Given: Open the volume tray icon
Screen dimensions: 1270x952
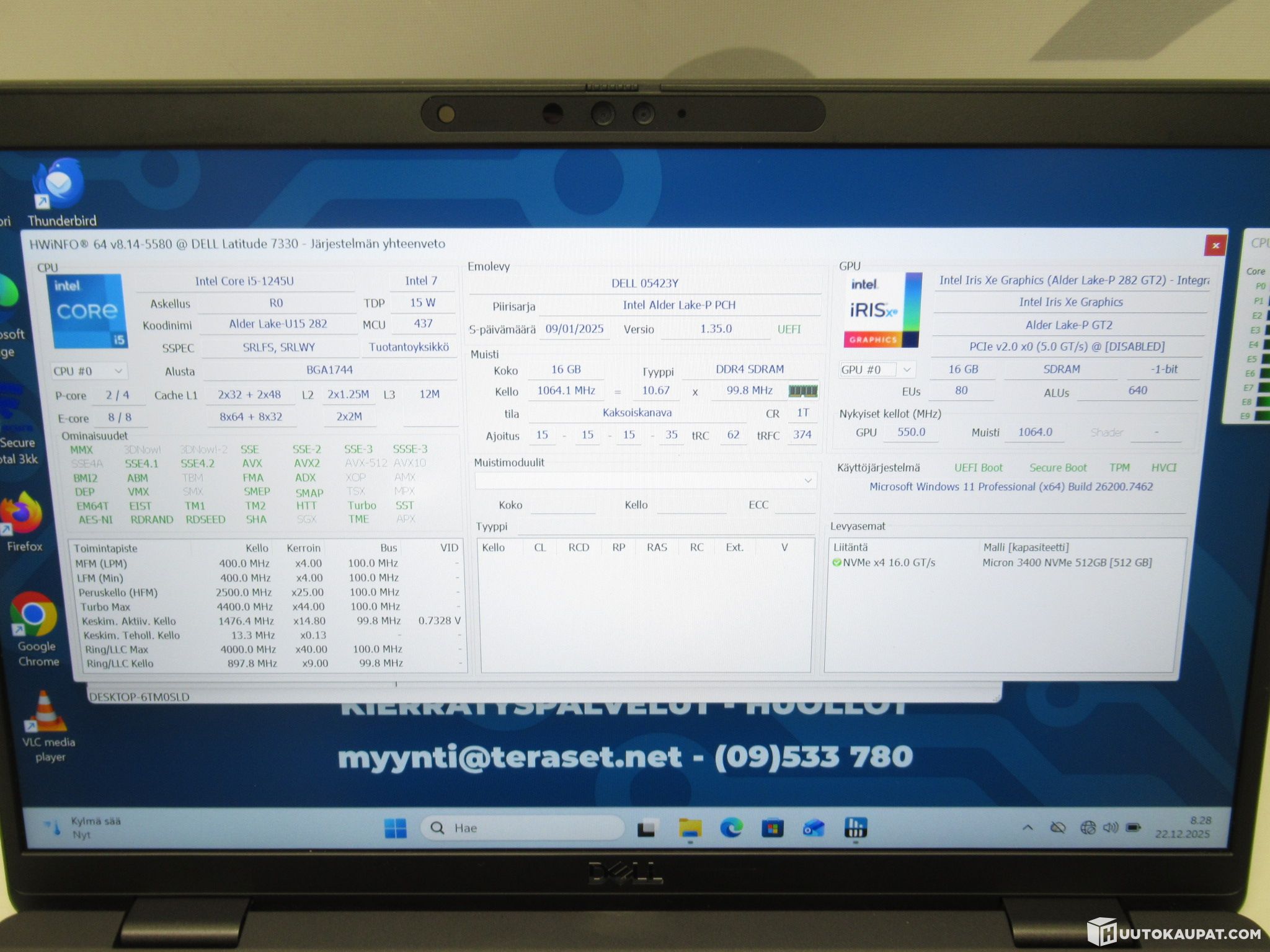Looking at the screenshot, I should coord(1110,827).
